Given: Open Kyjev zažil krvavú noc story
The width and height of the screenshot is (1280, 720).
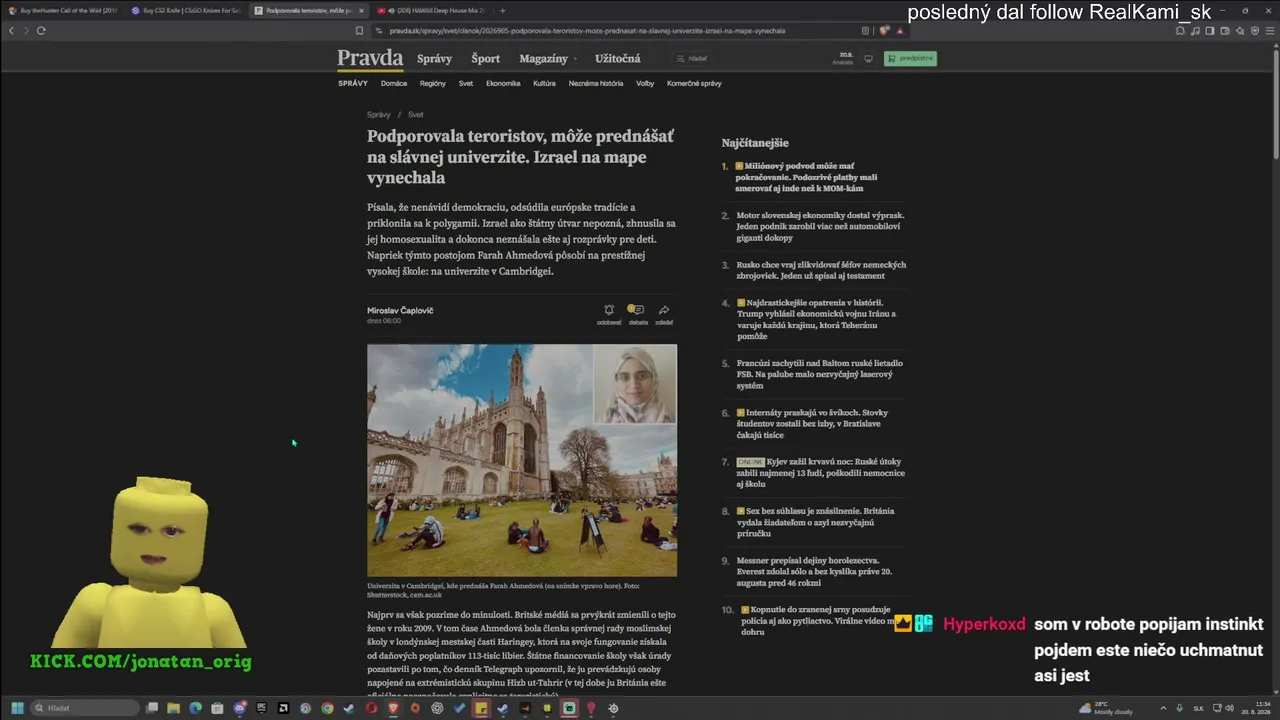Looking at the screenshot, I should coord(820,473).
